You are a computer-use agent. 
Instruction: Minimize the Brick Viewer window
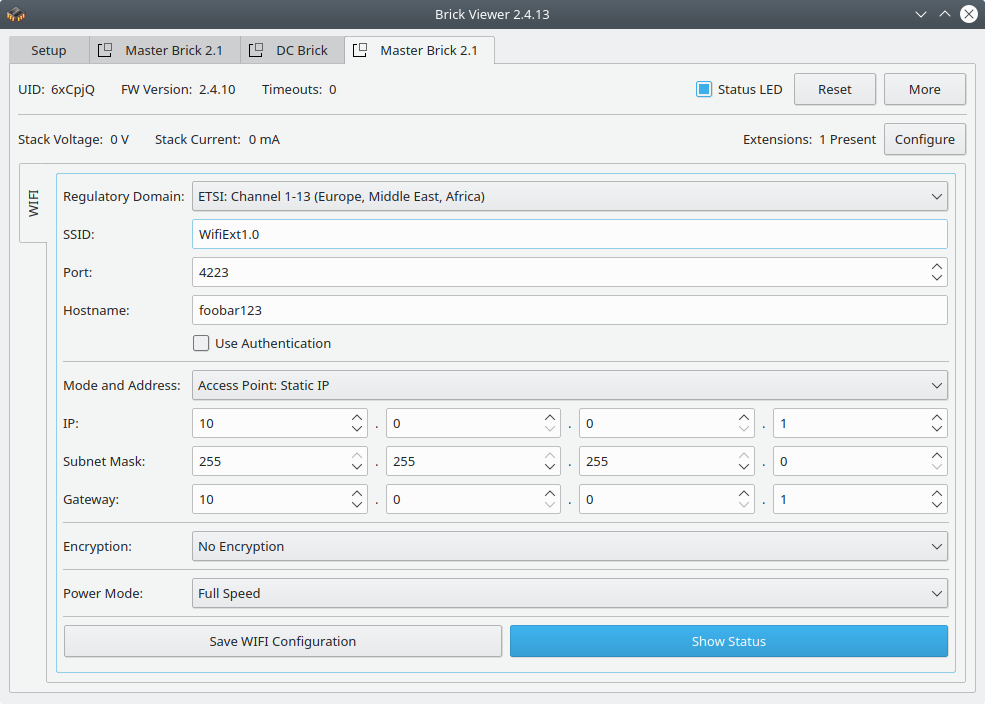[921, 14]
